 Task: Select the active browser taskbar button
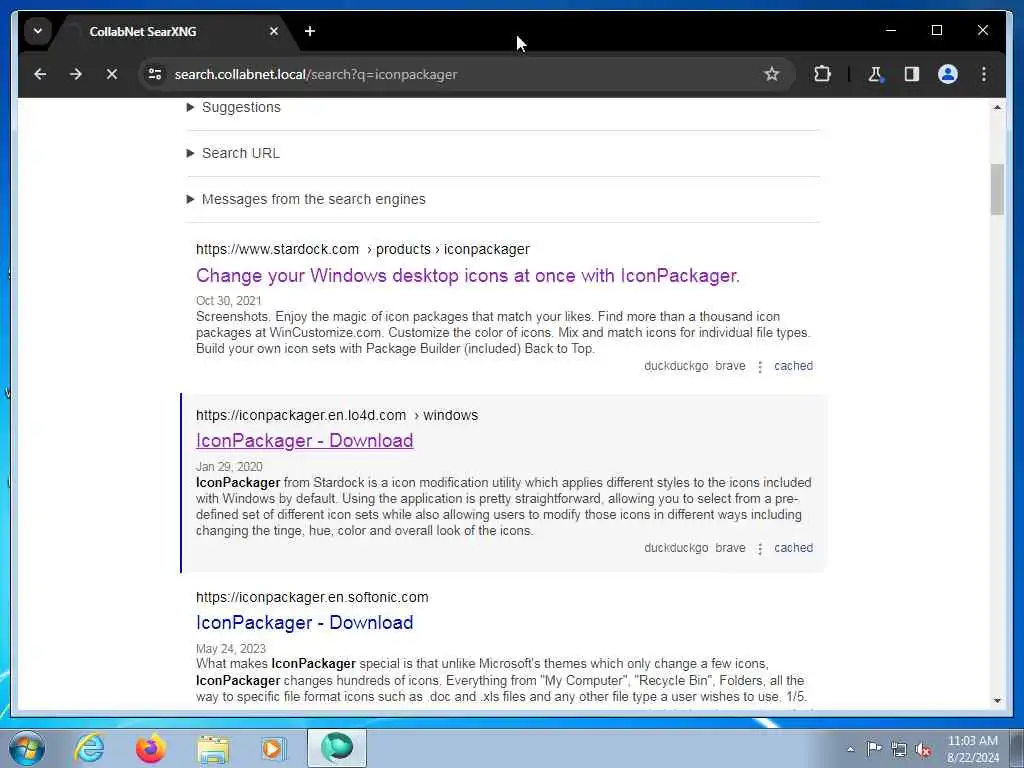click(337, 748)
